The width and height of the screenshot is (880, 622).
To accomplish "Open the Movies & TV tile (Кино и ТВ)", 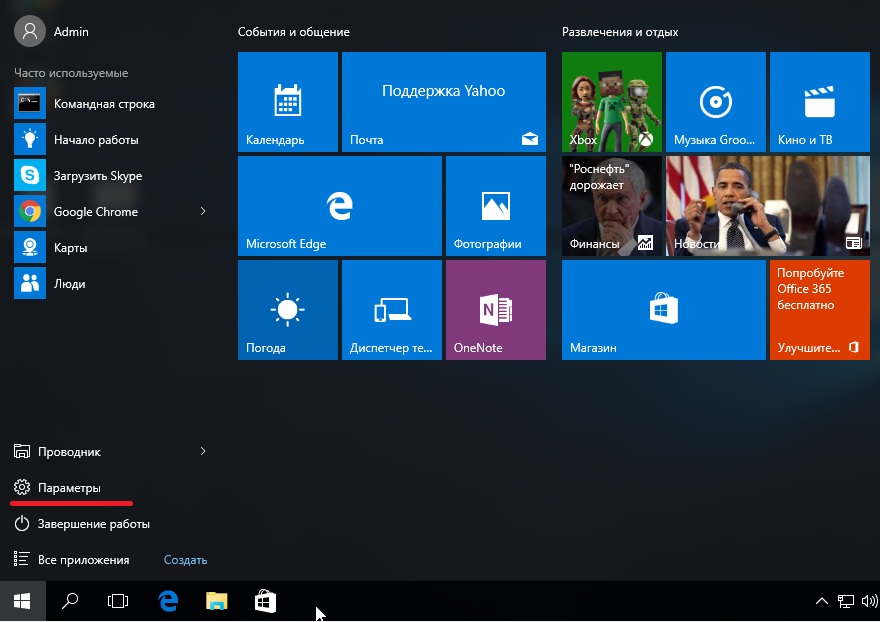I will [x=820, y=101].
